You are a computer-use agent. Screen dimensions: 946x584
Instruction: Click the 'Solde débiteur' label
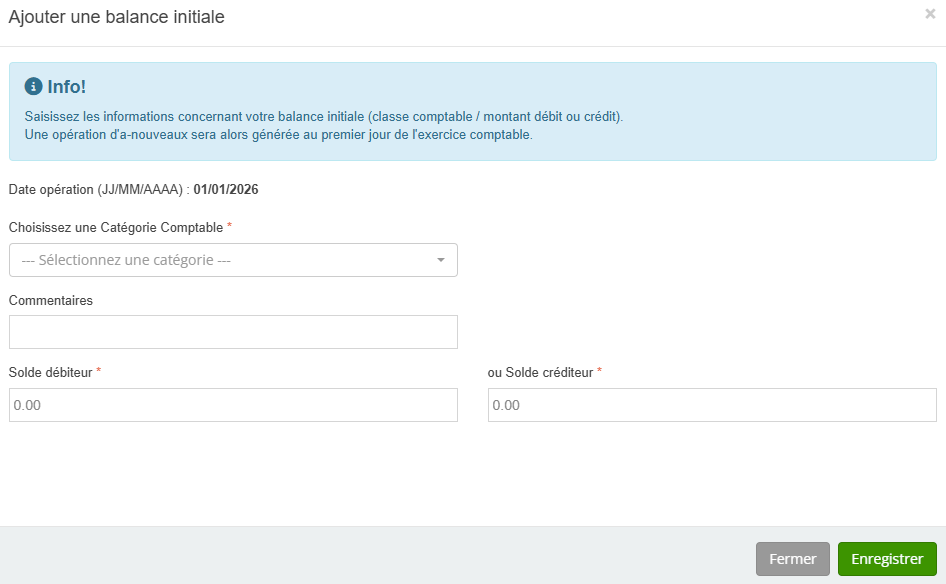coord(50,372)
